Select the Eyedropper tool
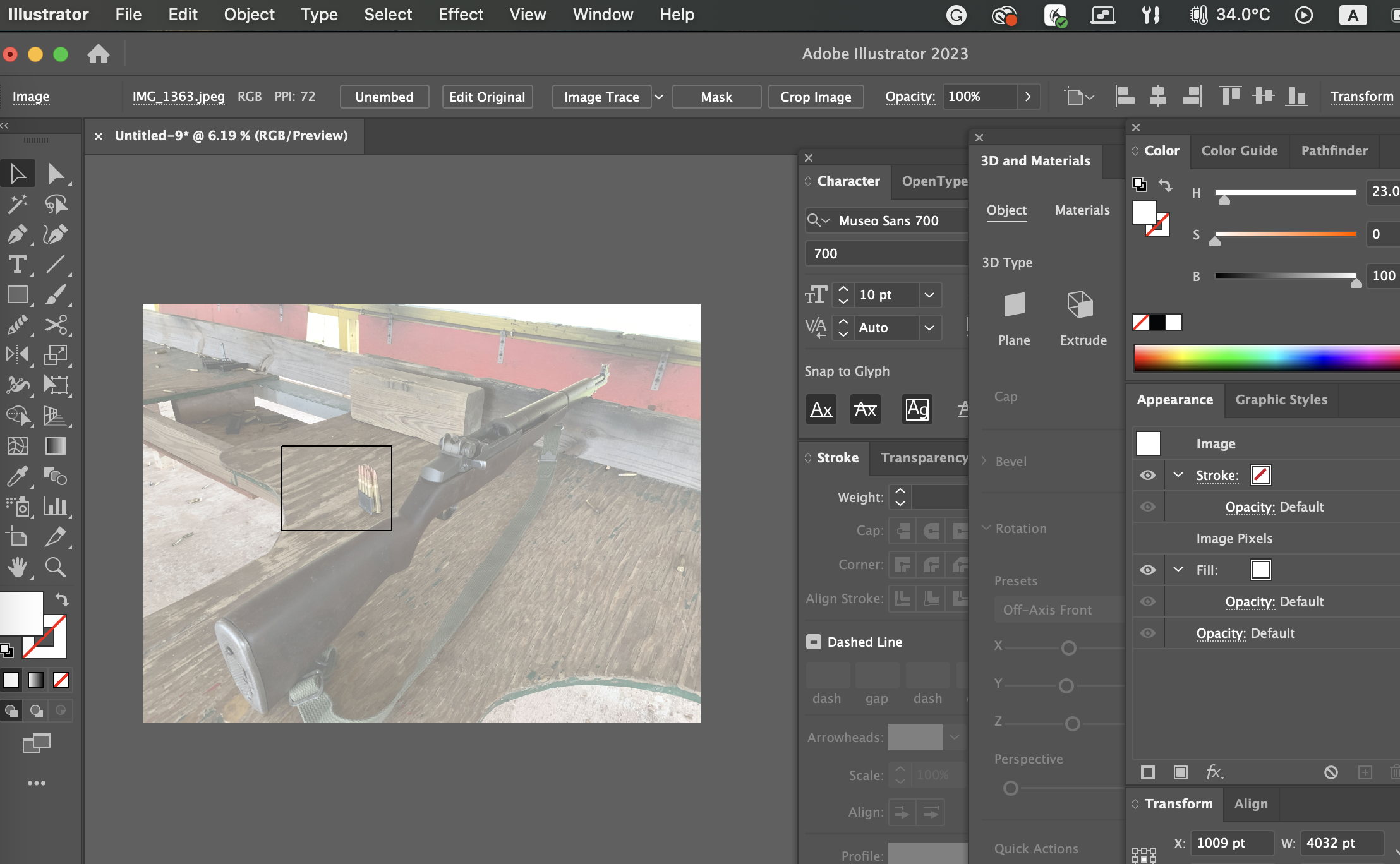Viewport: 1400px width, 864px height. coord(17,477)
